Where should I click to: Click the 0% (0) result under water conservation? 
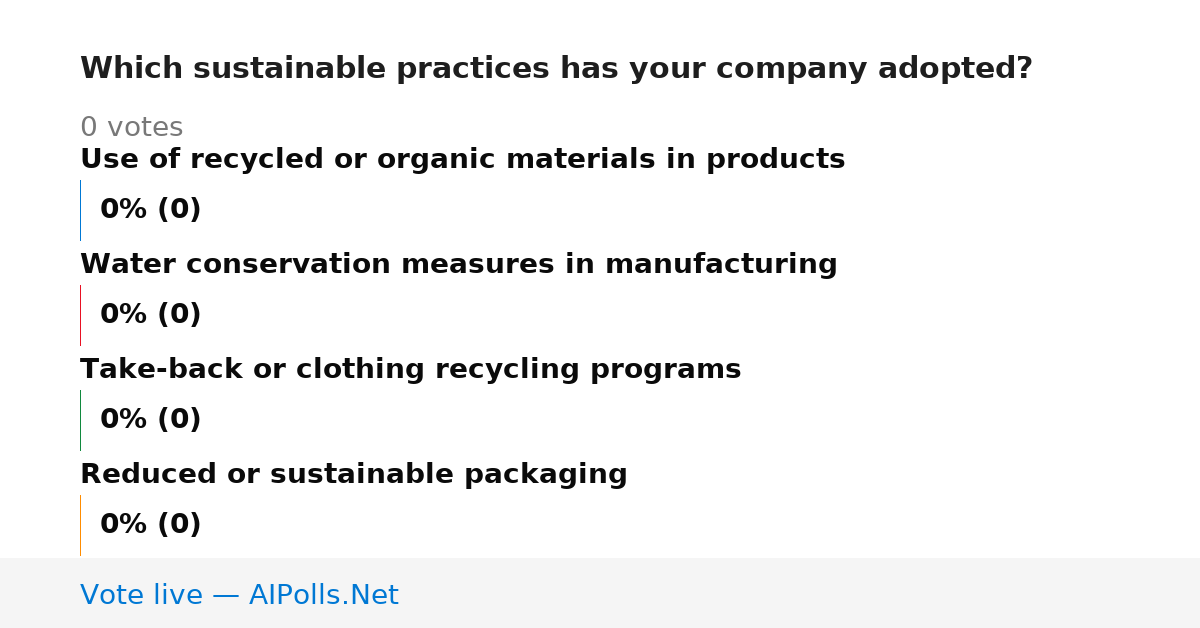point(150,315)
